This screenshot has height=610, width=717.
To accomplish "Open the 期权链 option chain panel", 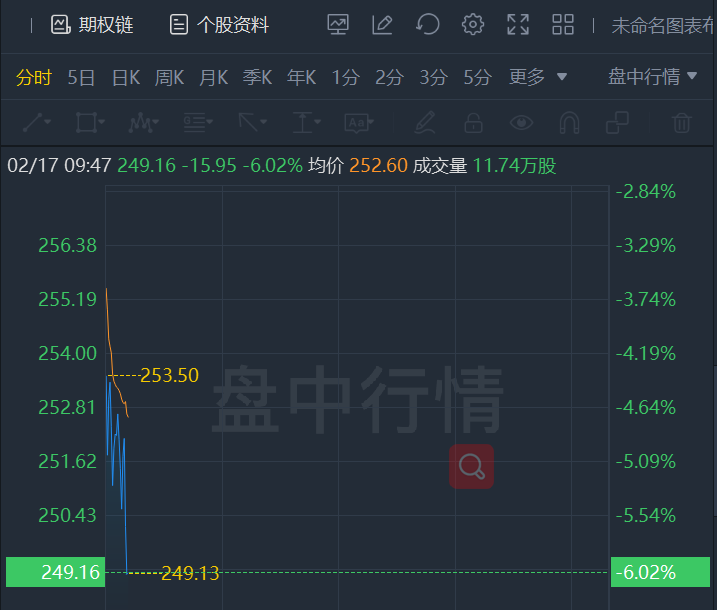I will pyautogui.click(x=92, y=25).
